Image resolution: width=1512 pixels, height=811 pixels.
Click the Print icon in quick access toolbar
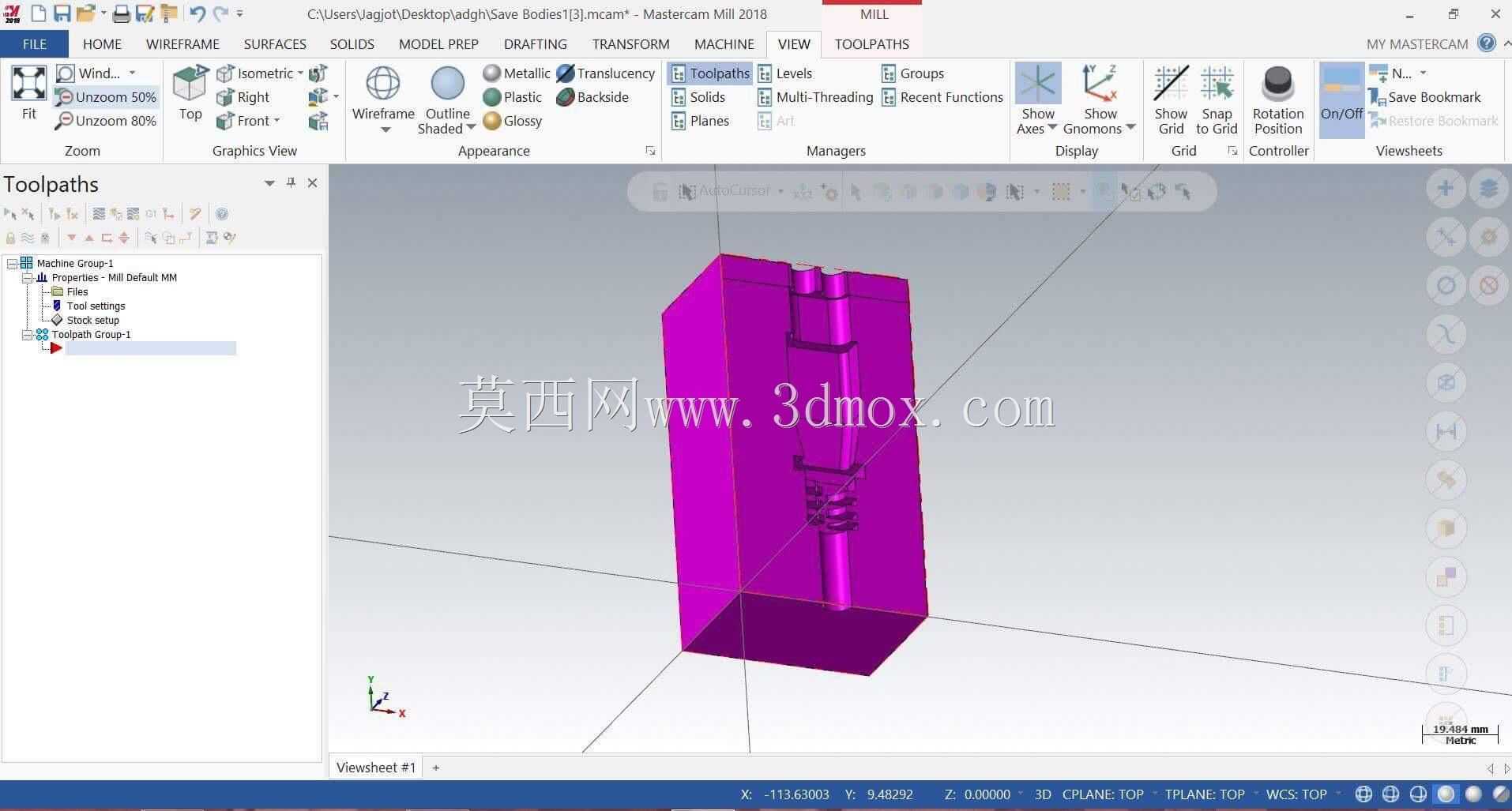coord(121,13)
